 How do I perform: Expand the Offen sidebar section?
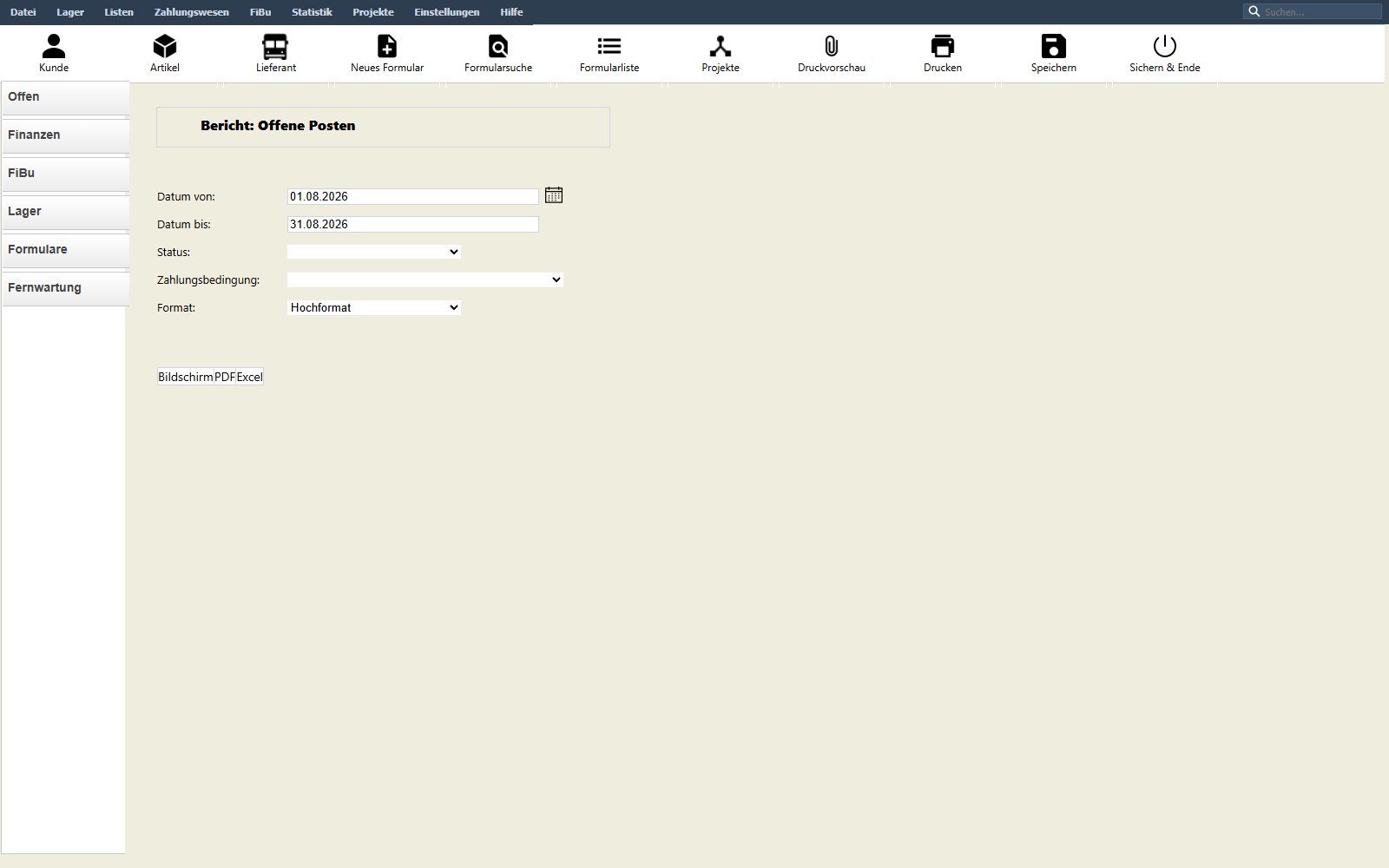(65, 97)
